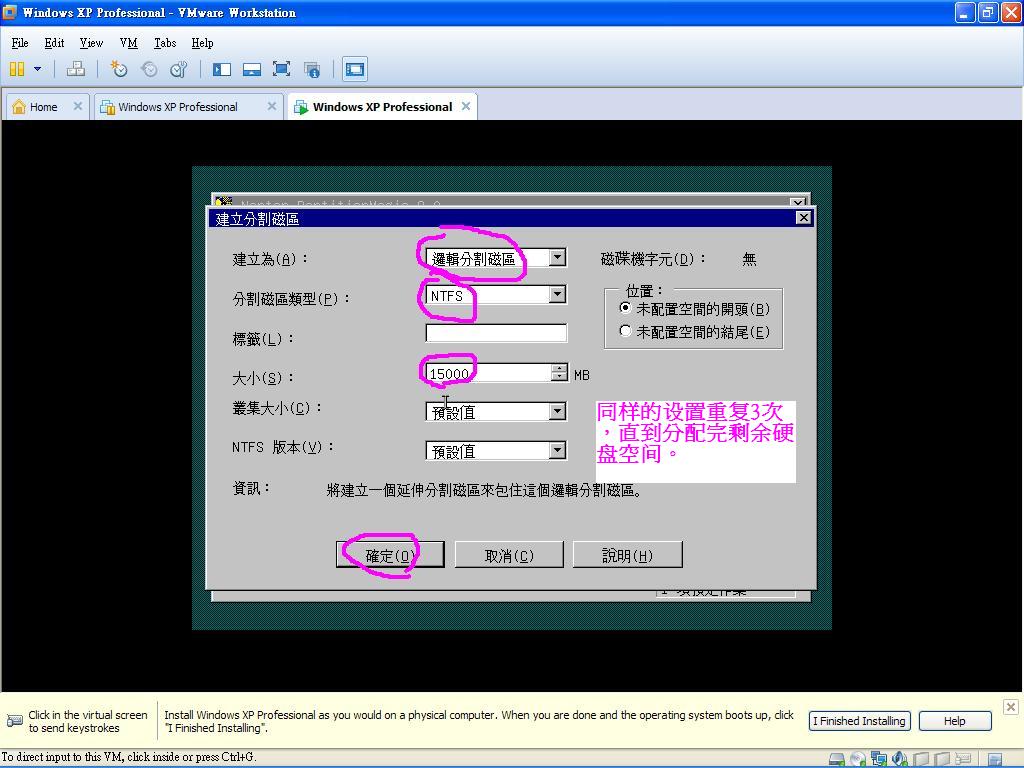Expand the 分割磁區類型 NTFS dropdown
Screen dimensions: 1024x768
(557, 295)
